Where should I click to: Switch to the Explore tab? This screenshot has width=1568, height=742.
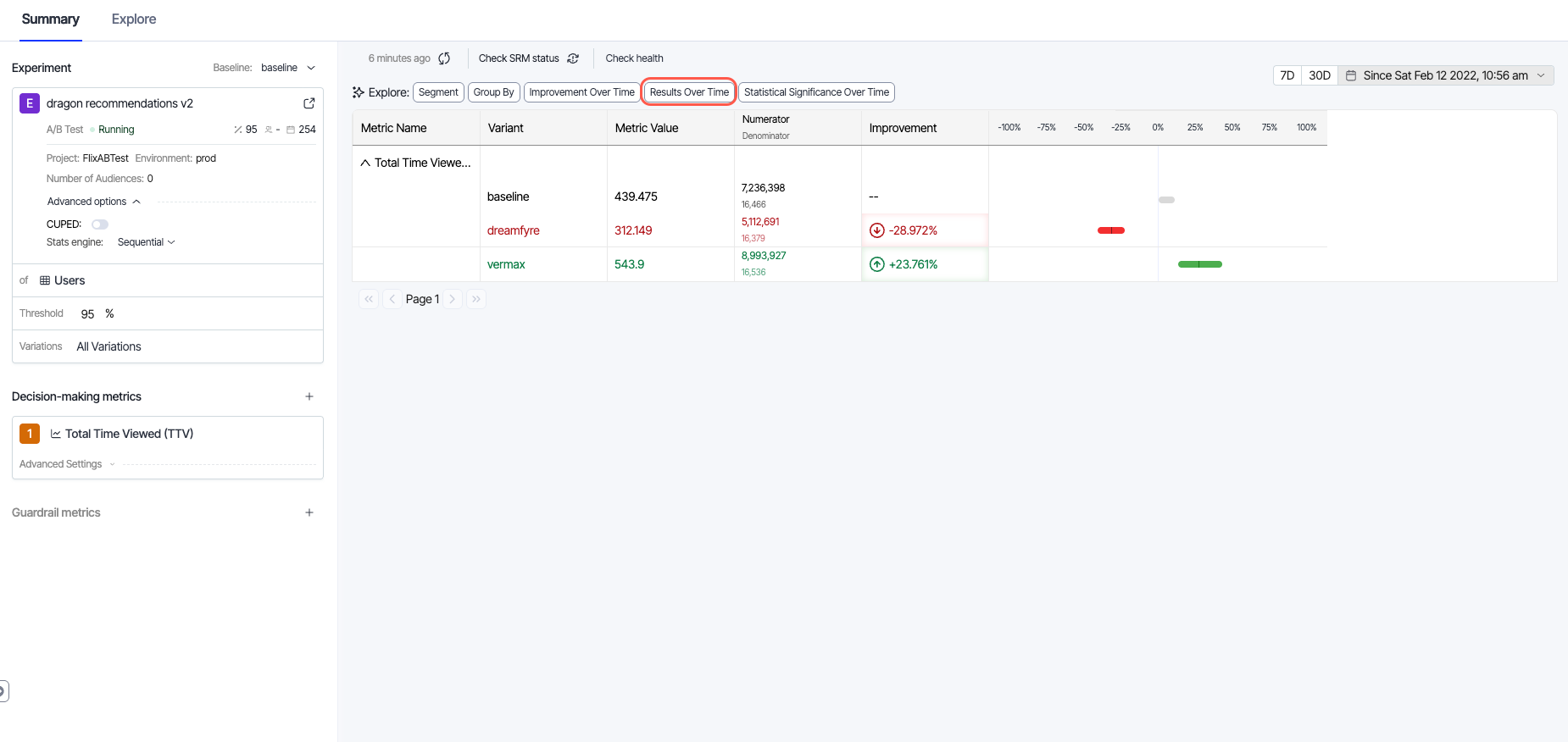[134, 19]
